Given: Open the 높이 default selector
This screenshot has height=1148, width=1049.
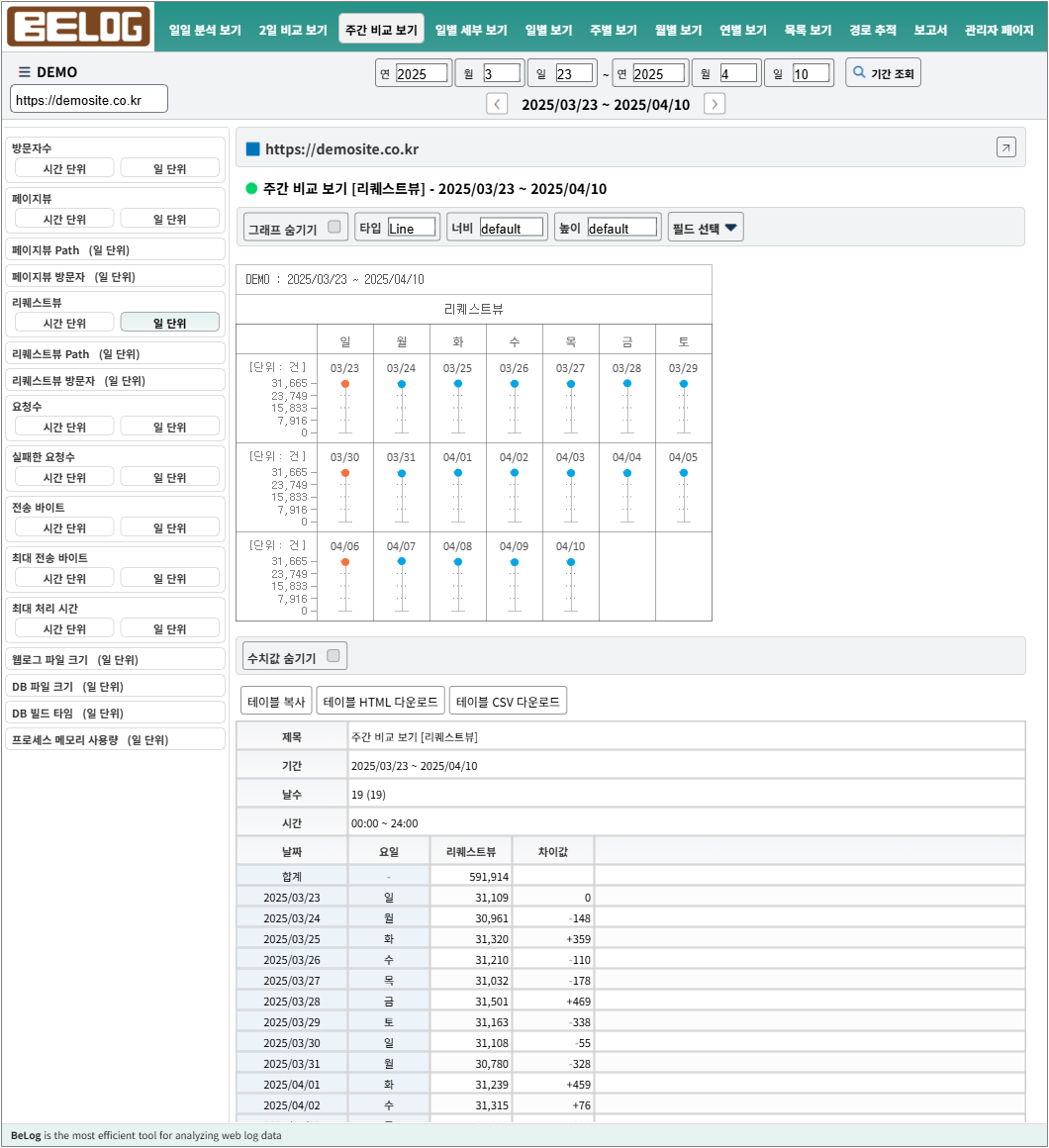Looking at the screenshot, I should (622, 228).
